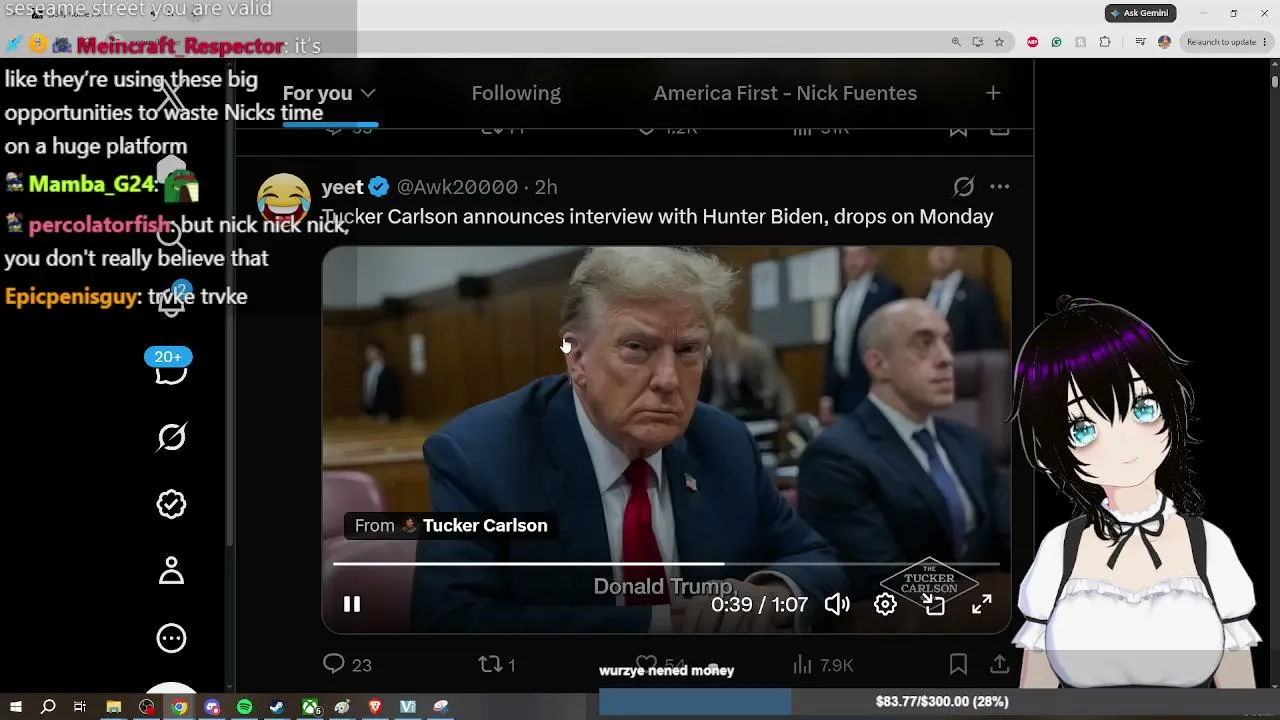Open the Grammarly extension icon

[x=1056, y=42]
